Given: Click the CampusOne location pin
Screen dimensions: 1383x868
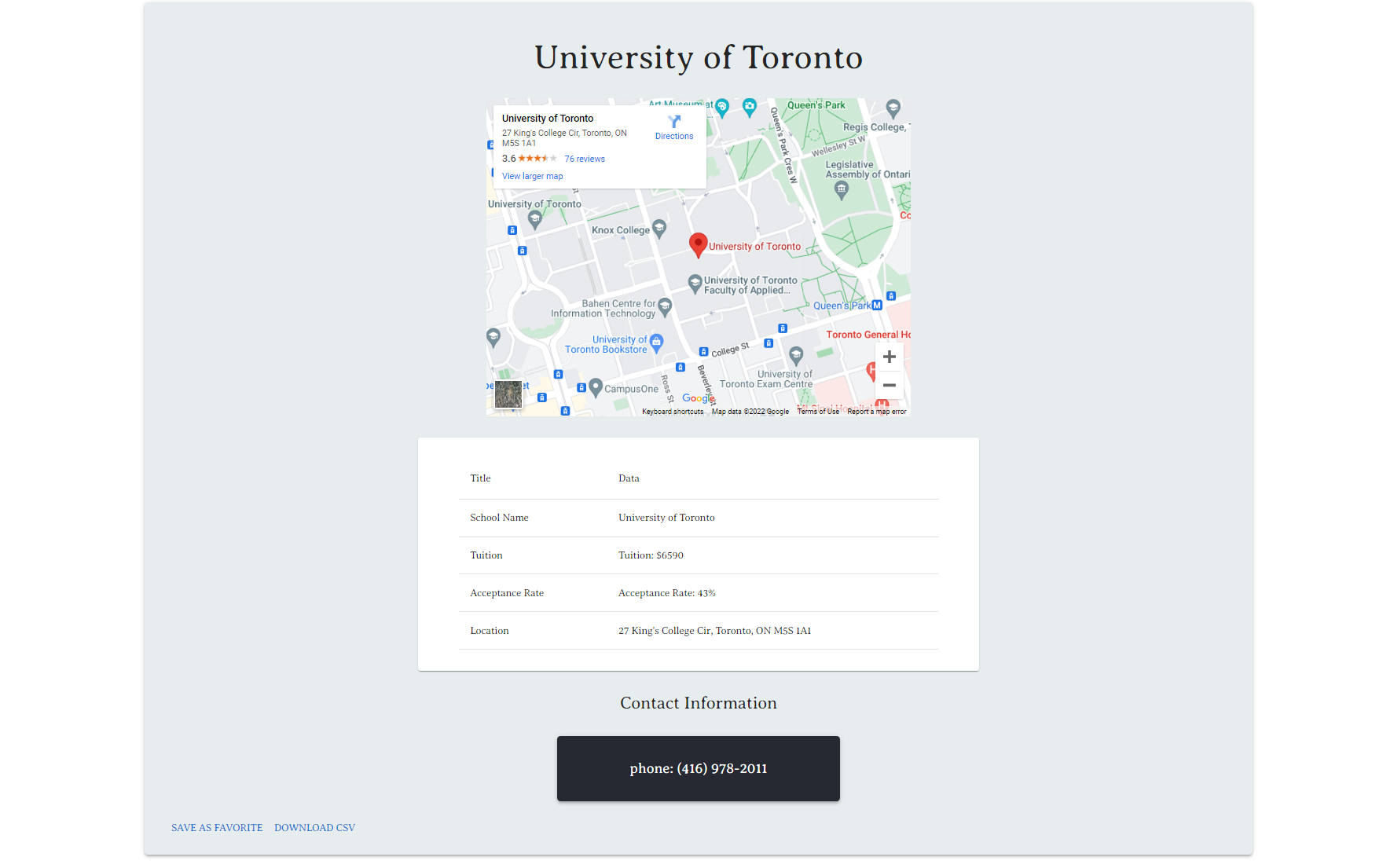Looking at the screenshot, I should 596,387.
